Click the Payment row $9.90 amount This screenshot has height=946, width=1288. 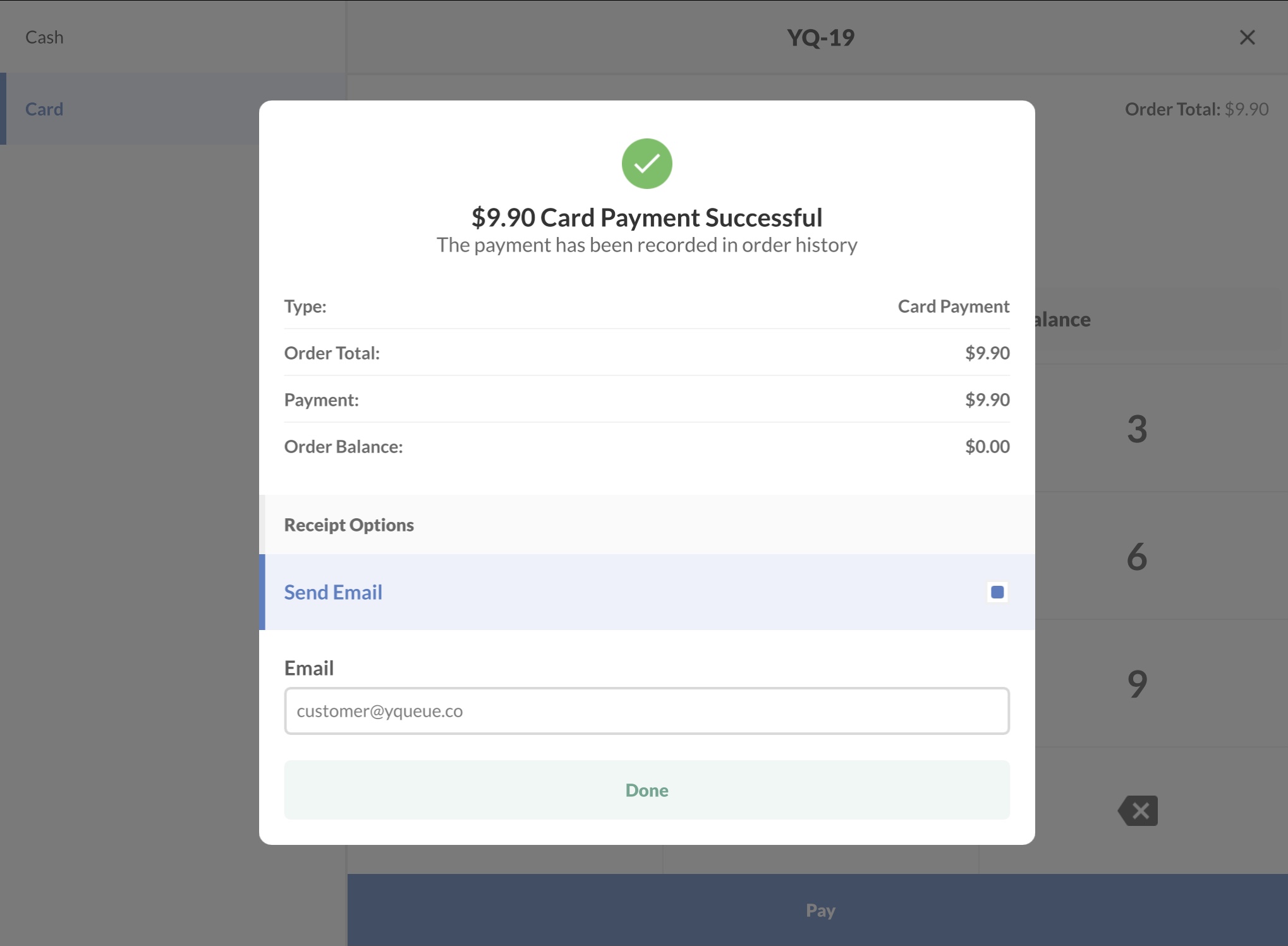(x=987, y=400)
